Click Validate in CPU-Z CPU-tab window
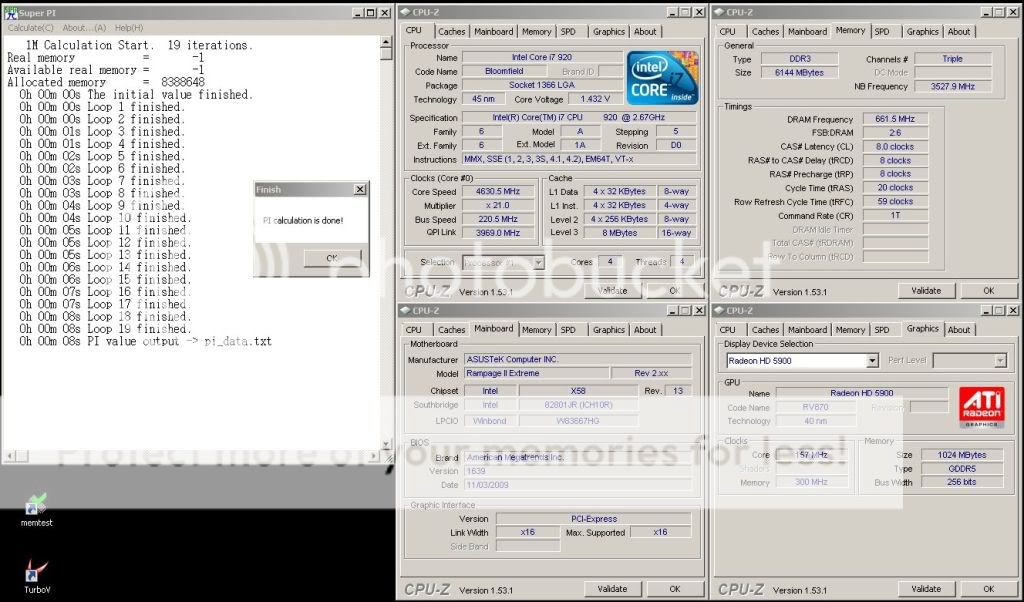1024x602 pixels. [x=613, y=291]
